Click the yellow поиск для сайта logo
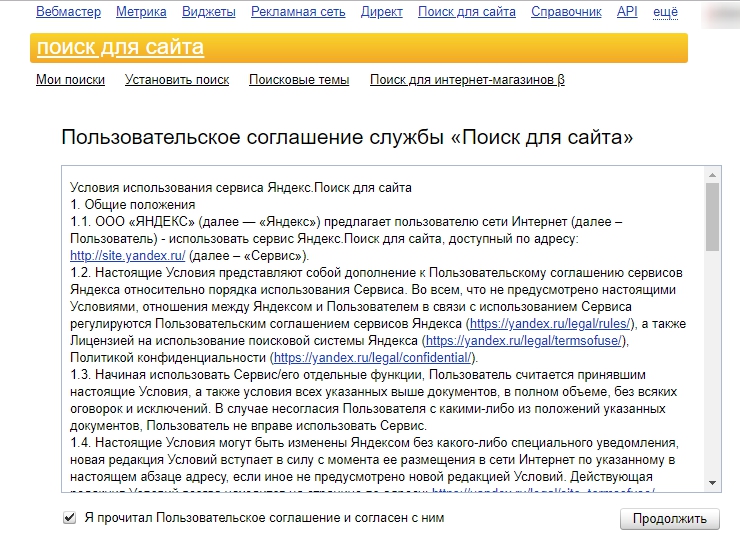Image resolution: width=740 pixels, height=545 pixels. pos(120,48)
